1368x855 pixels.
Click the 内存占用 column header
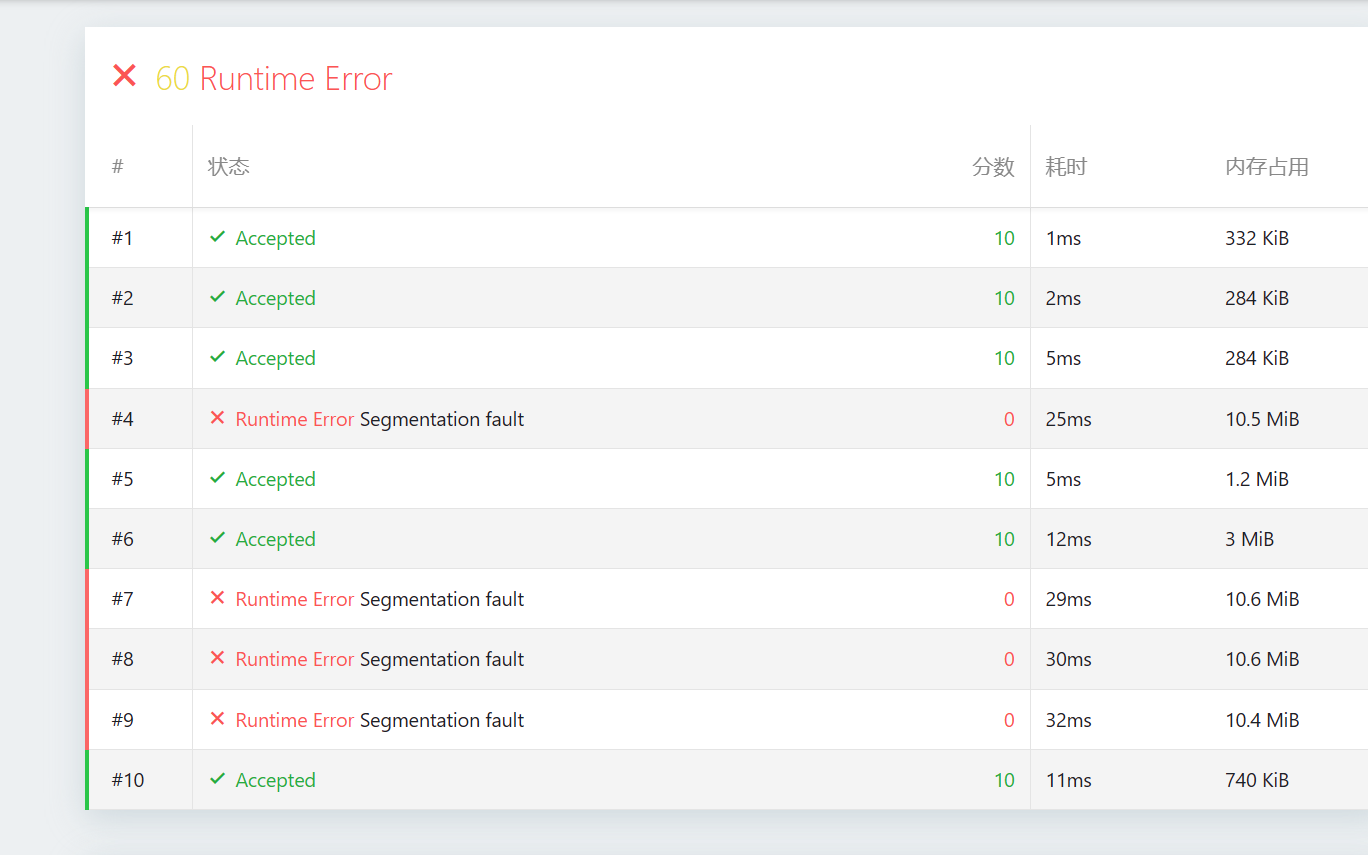tap(1267, 167)
